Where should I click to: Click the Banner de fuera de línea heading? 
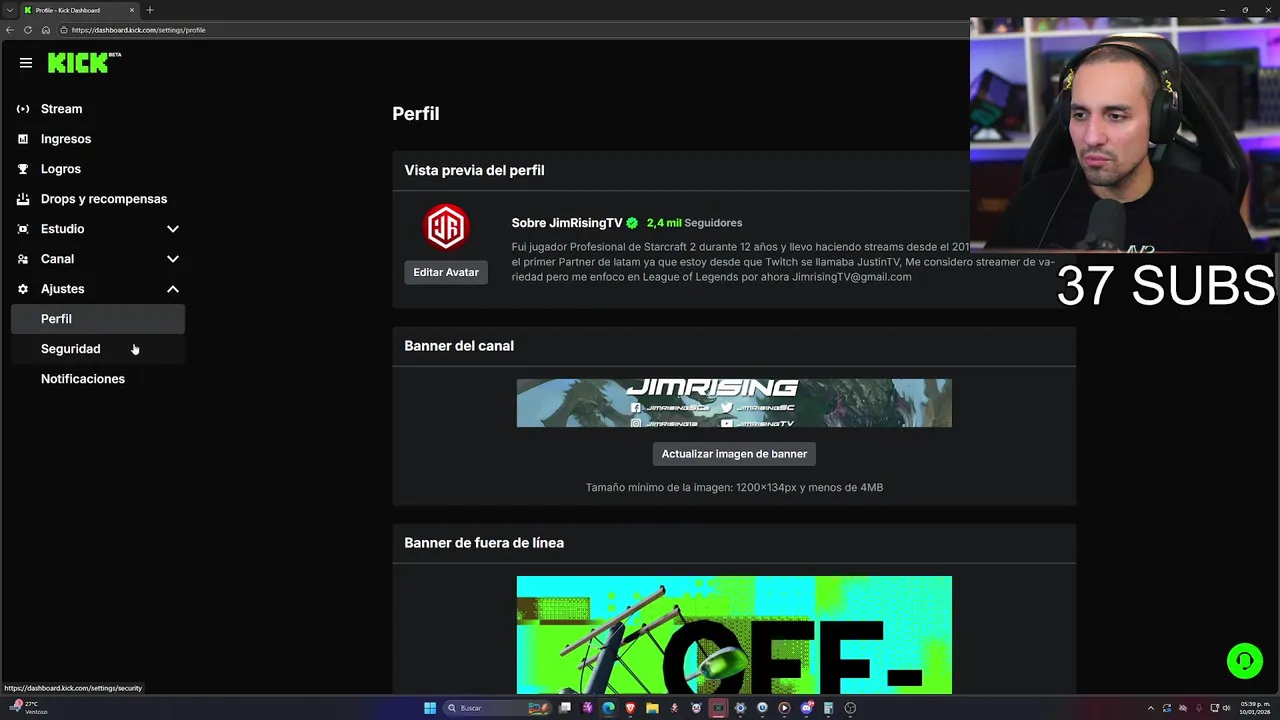pos(484,543)
